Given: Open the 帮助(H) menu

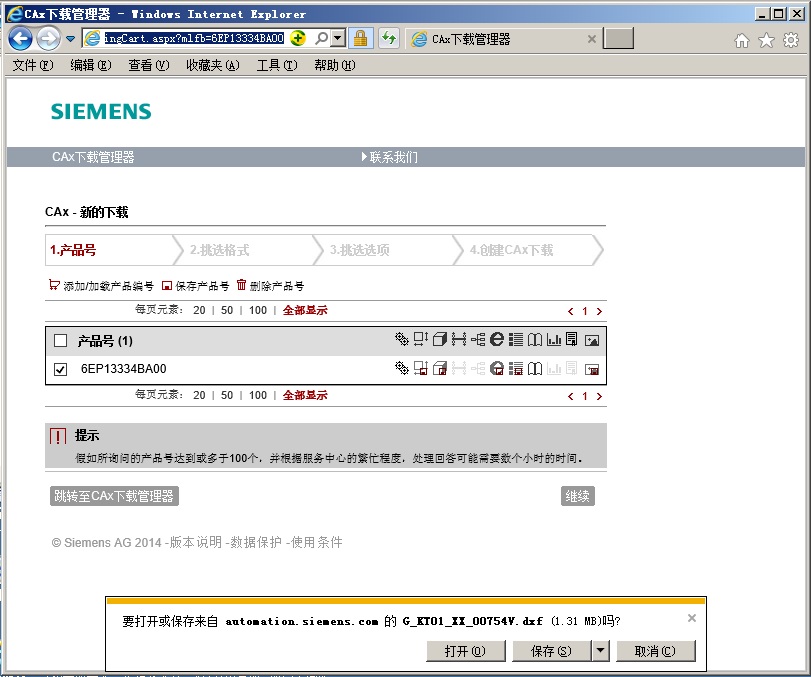Looking at the screenshot, I should (335, 65).
